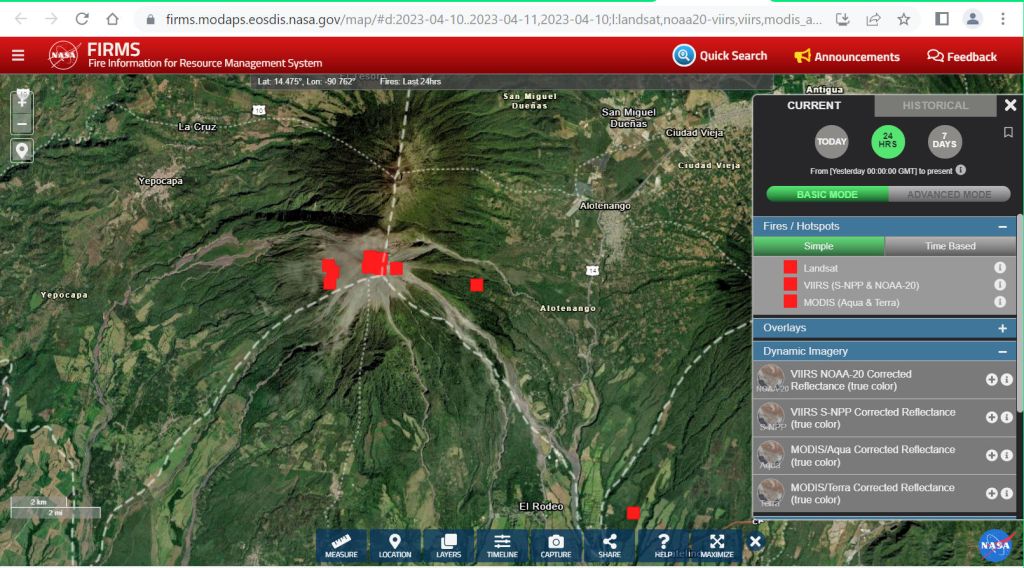
Task: Collapse the Fires / Hotspots section
Action: point(1002,227)
